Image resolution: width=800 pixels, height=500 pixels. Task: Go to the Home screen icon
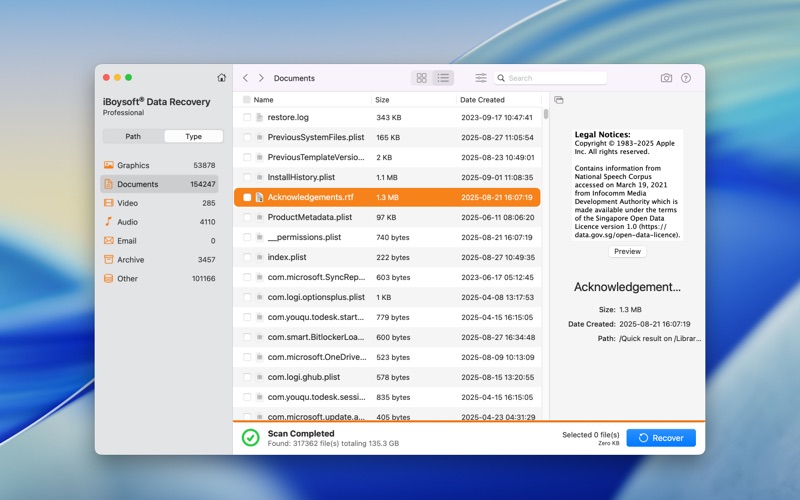[x=222, y=78]
